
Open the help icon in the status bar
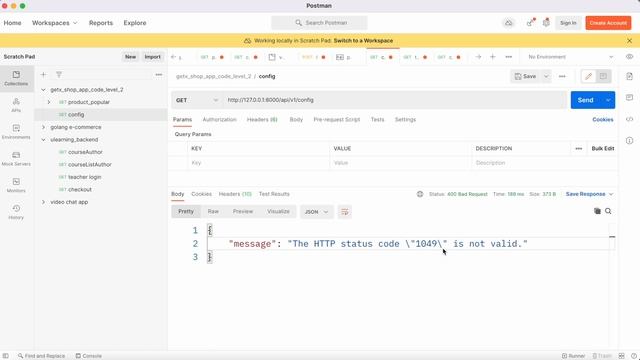[634, 356]
